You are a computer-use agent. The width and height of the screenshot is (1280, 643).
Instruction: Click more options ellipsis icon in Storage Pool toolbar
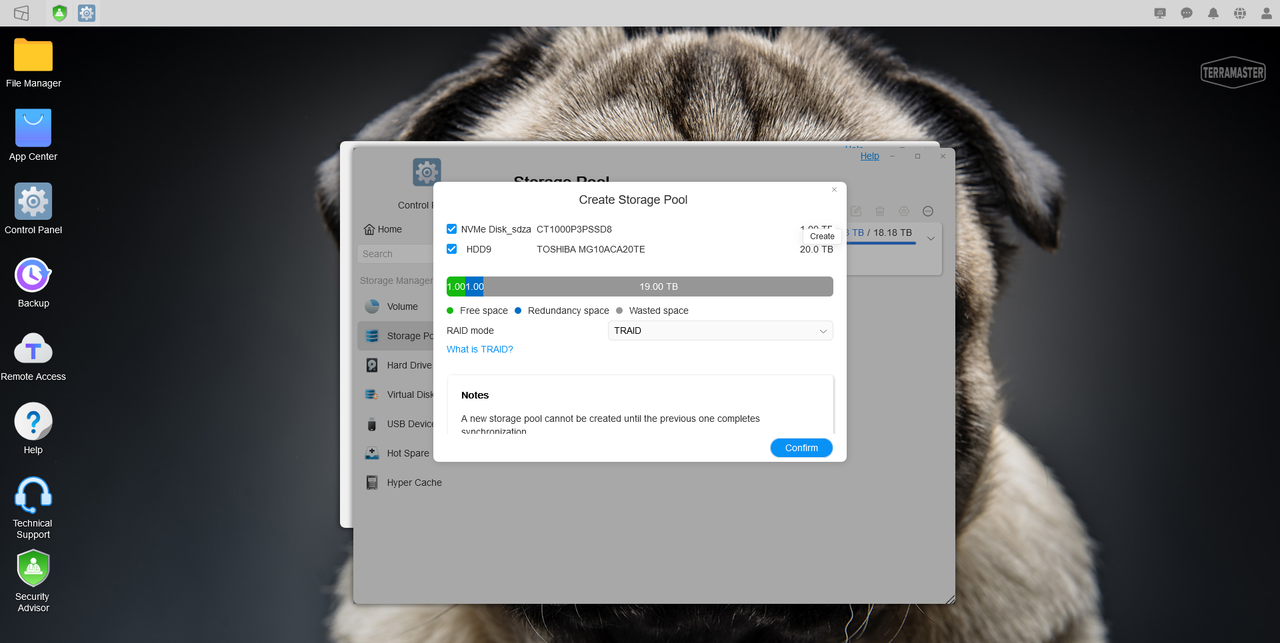[x=928, y=211]
